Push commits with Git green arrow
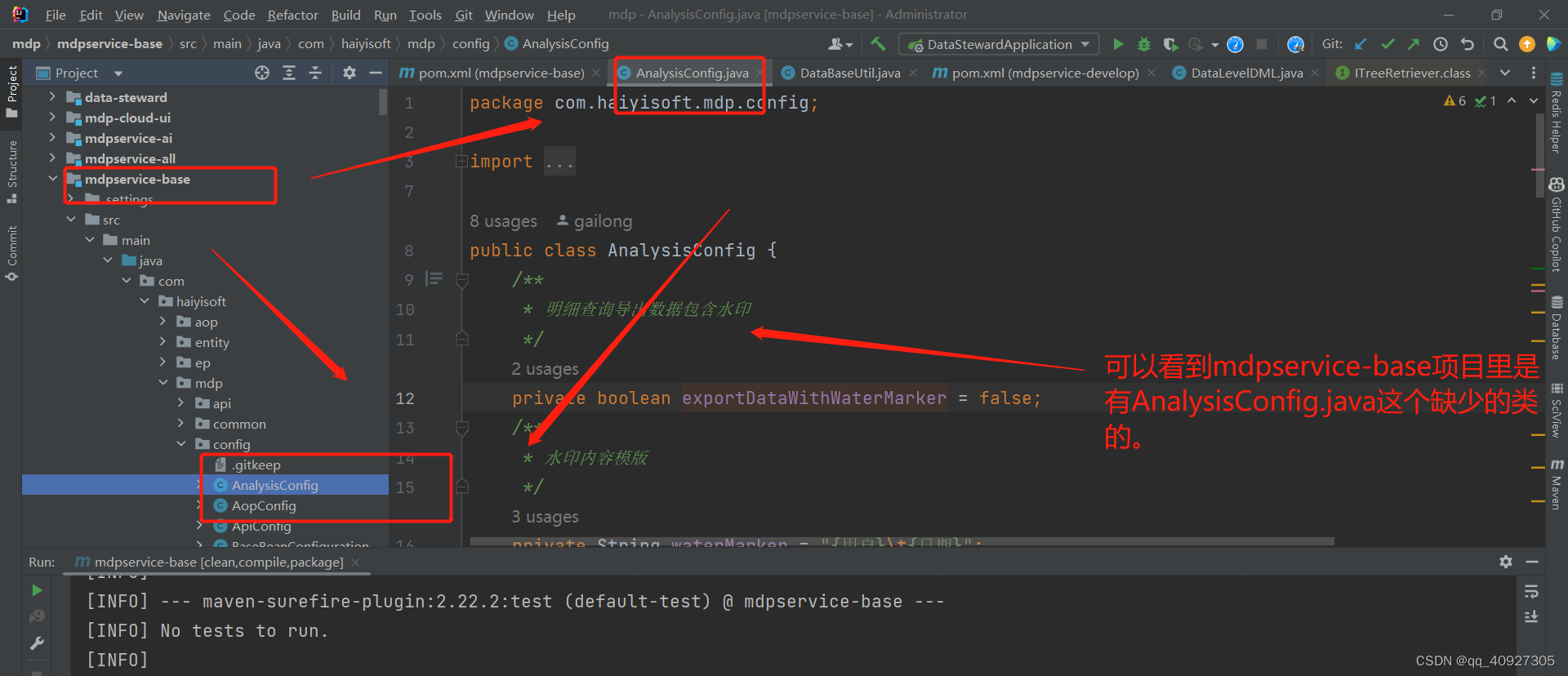Screen dimensions: 1568x676 coord(1414,44)
